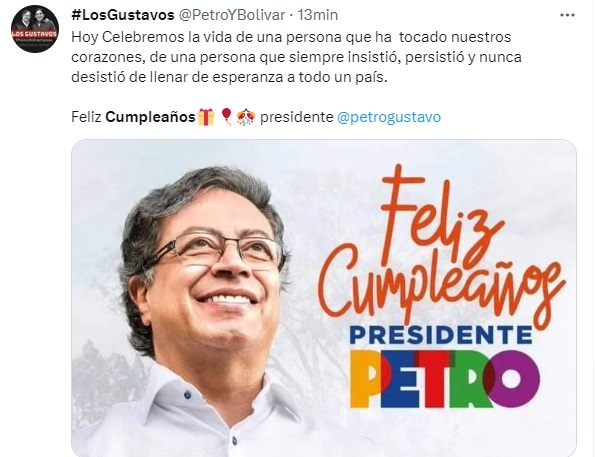Click the tweet text starting Hoy Celebremos

tap(296, 57)
